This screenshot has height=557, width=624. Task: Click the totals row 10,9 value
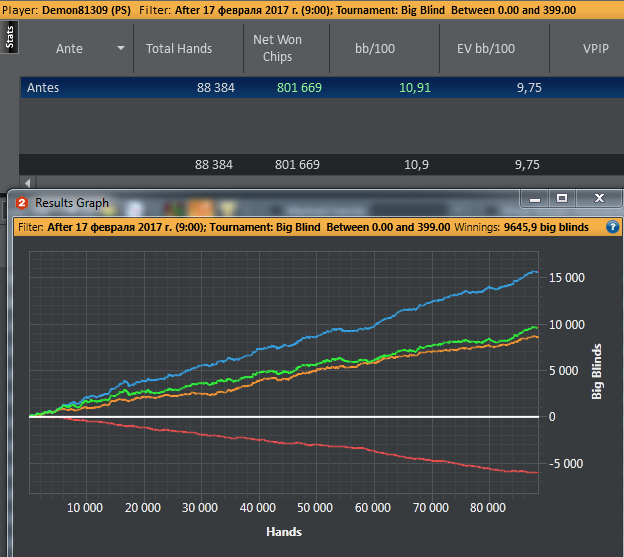pos(416,165)
